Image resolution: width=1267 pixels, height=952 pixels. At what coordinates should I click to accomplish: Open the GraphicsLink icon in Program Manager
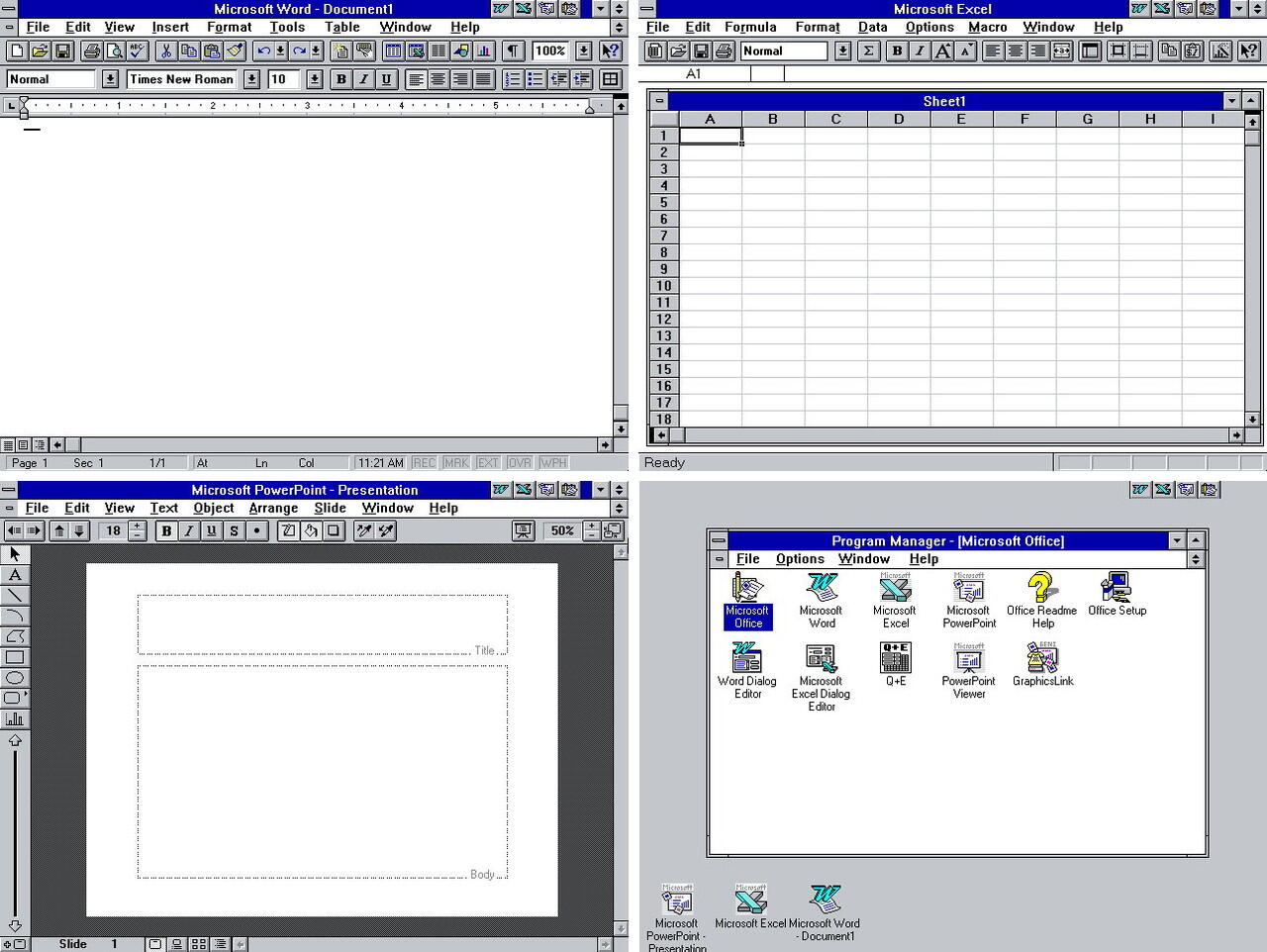1042,664
